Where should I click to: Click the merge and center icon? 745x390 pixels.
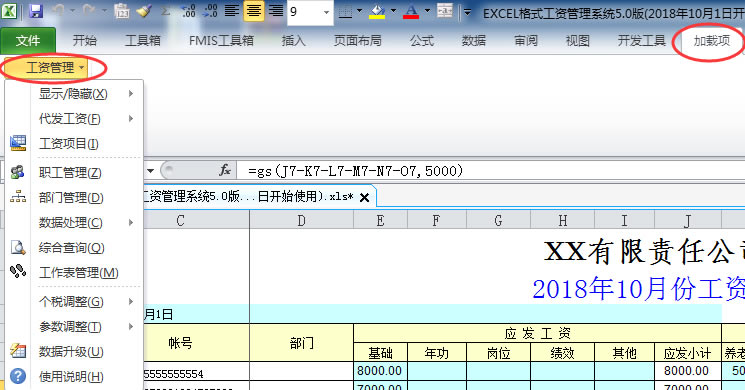tap(445, 10)
